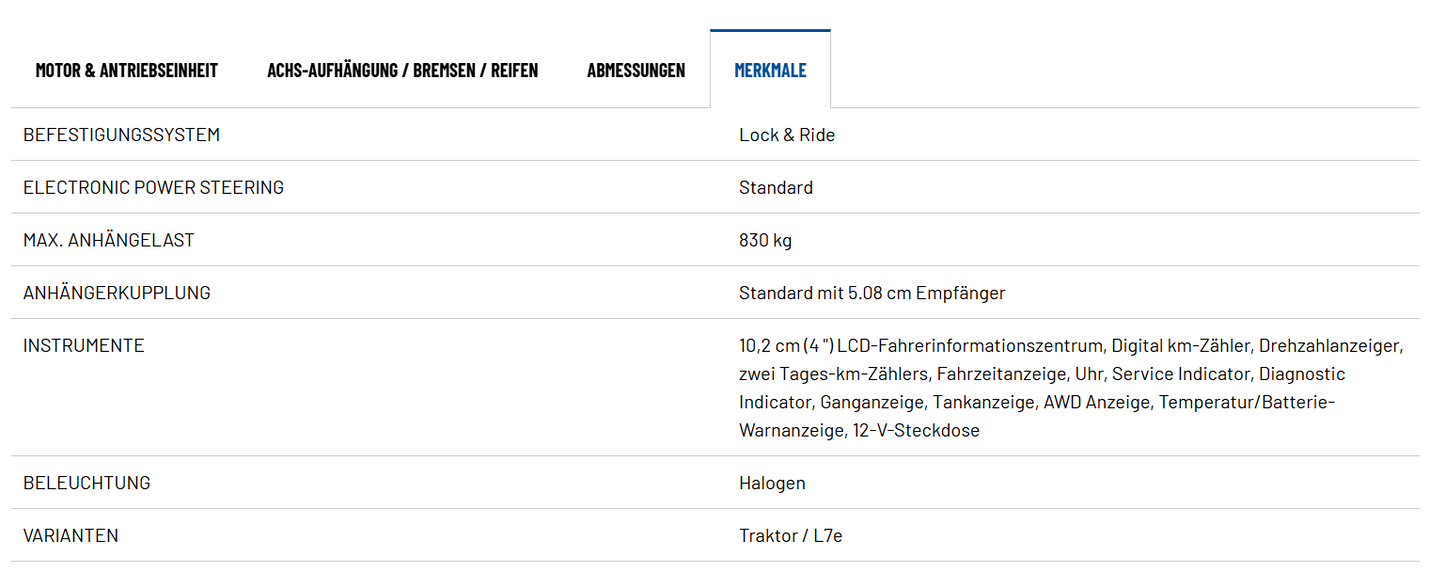Click the Max. Anhängelast row label

pyautogui.click(x=108, y=241)
